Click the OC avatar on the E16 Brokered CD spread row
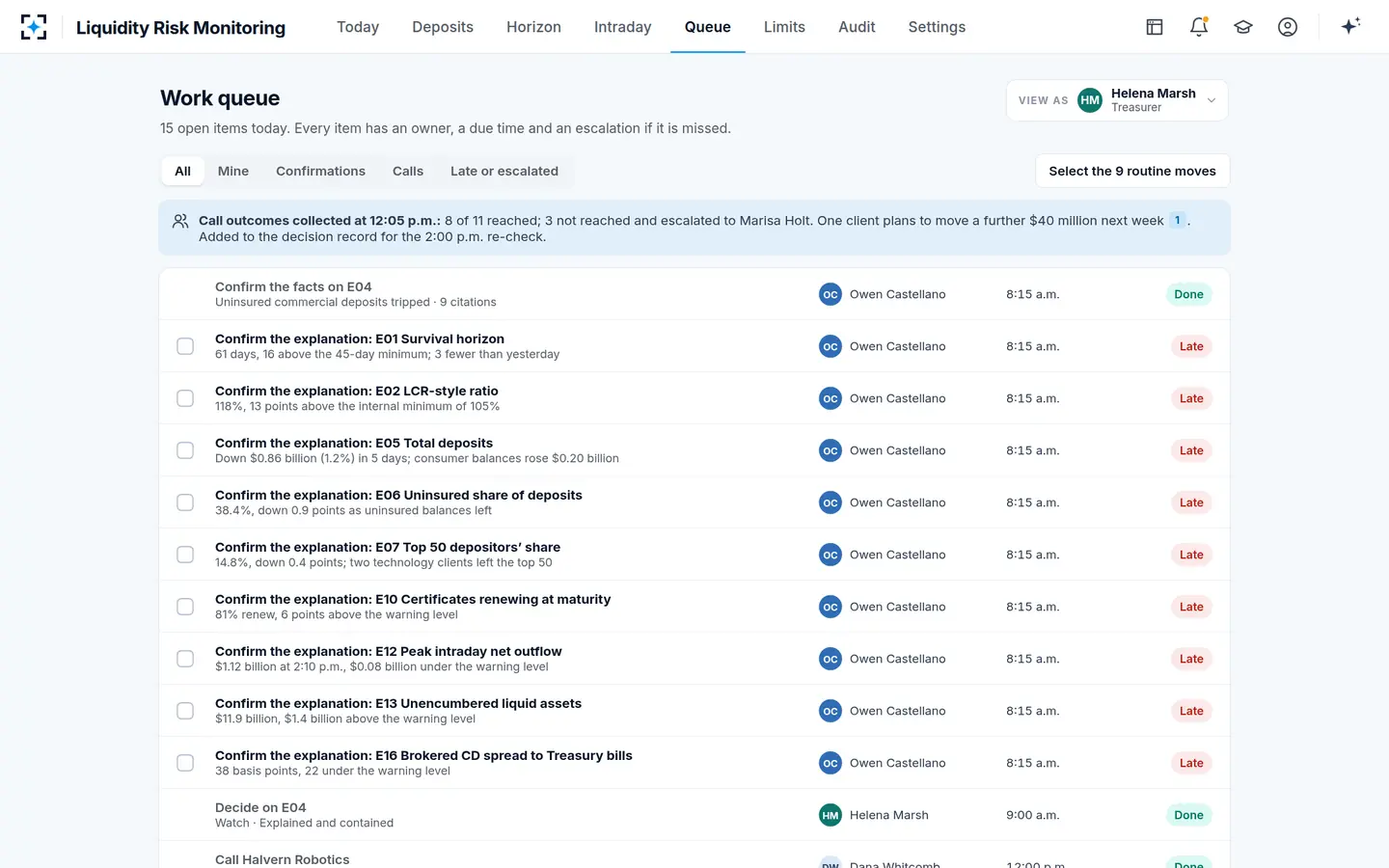This screenshot has width=1389, height=868. pos(831,763)
